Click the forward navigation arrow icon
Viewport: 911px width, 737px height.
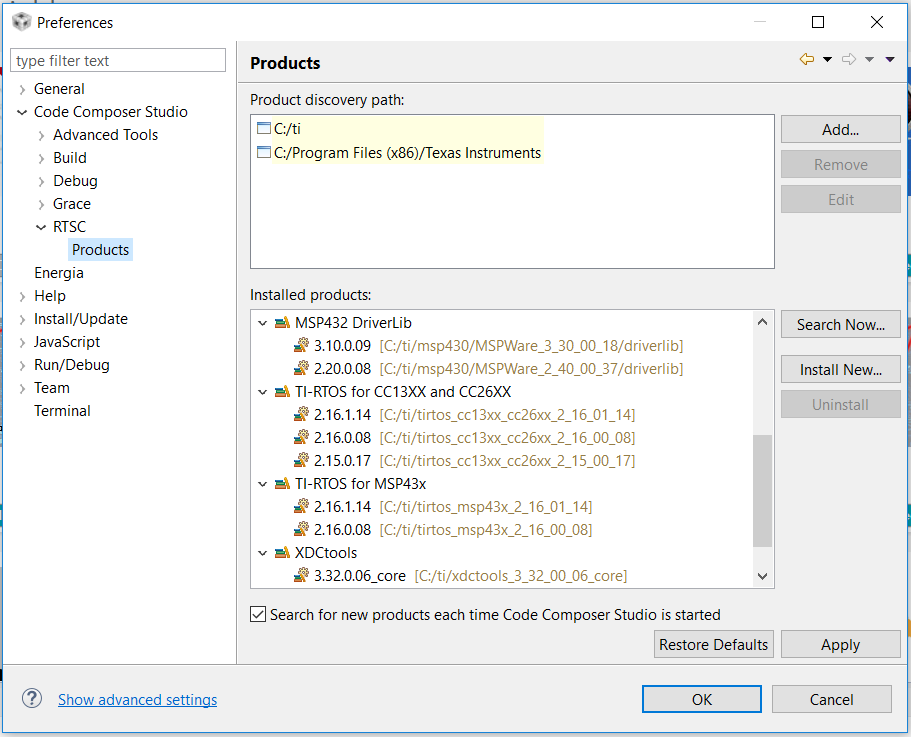pos(849,59)
